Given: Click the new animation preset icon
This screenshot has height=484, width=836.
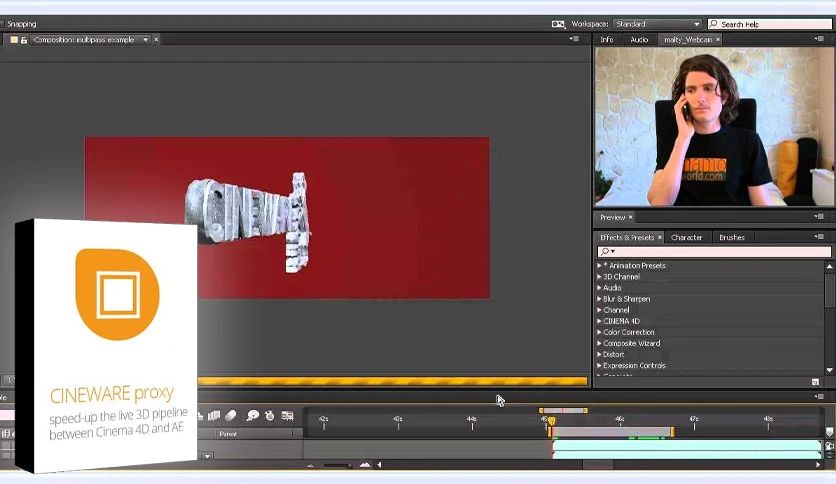Looking at the screenshot, I should pos(815,382).
